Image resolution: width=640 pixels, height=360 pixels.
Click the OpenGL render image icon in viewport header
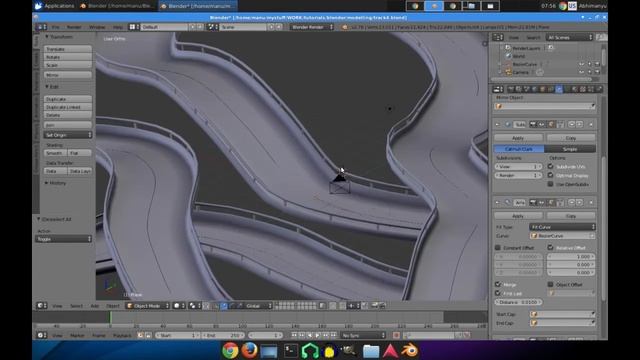pyautogui.click(x=374, y=305)
